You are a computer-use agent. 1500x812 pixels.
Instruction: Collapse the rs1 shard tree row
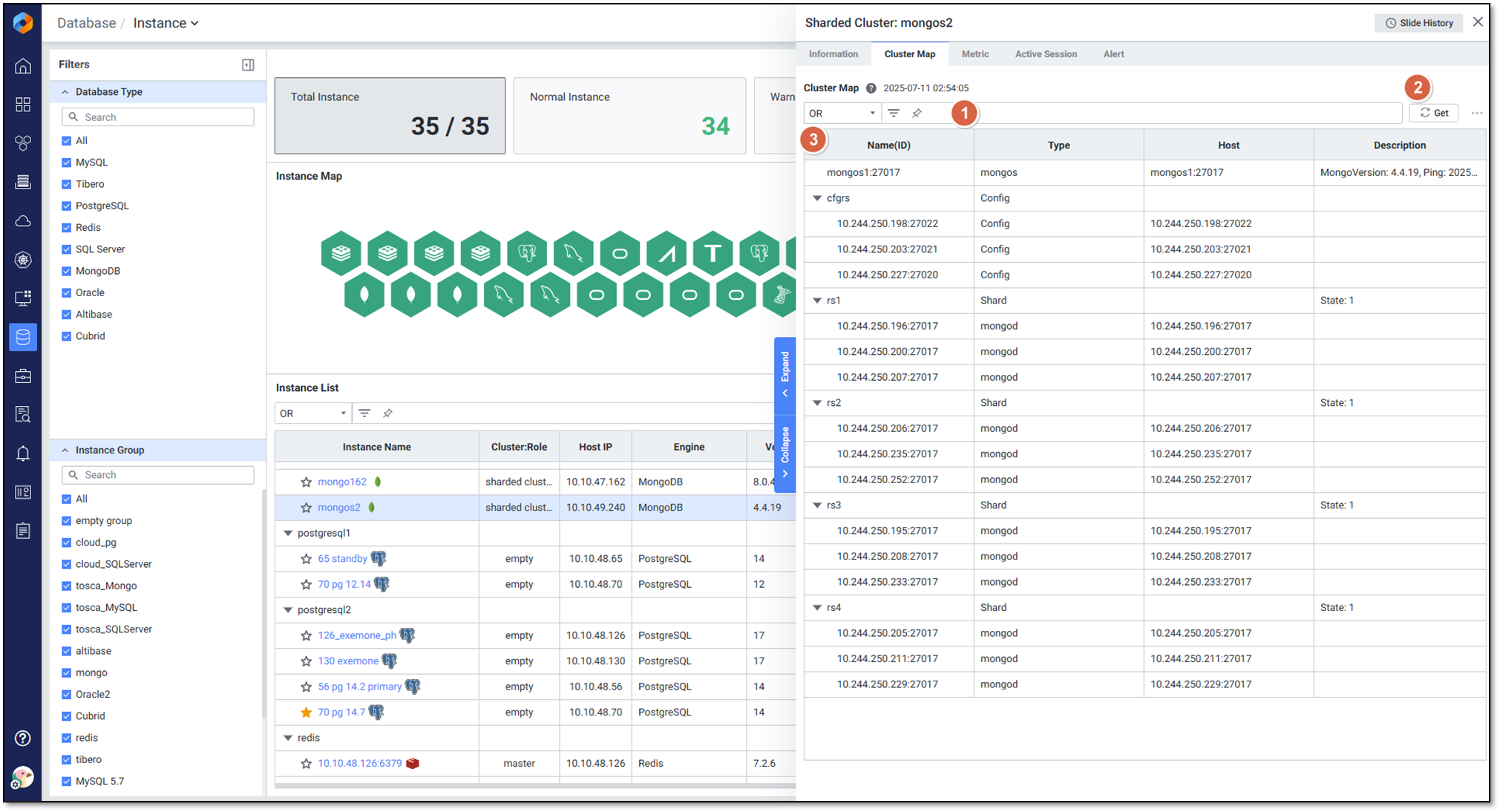click(817, 301)
